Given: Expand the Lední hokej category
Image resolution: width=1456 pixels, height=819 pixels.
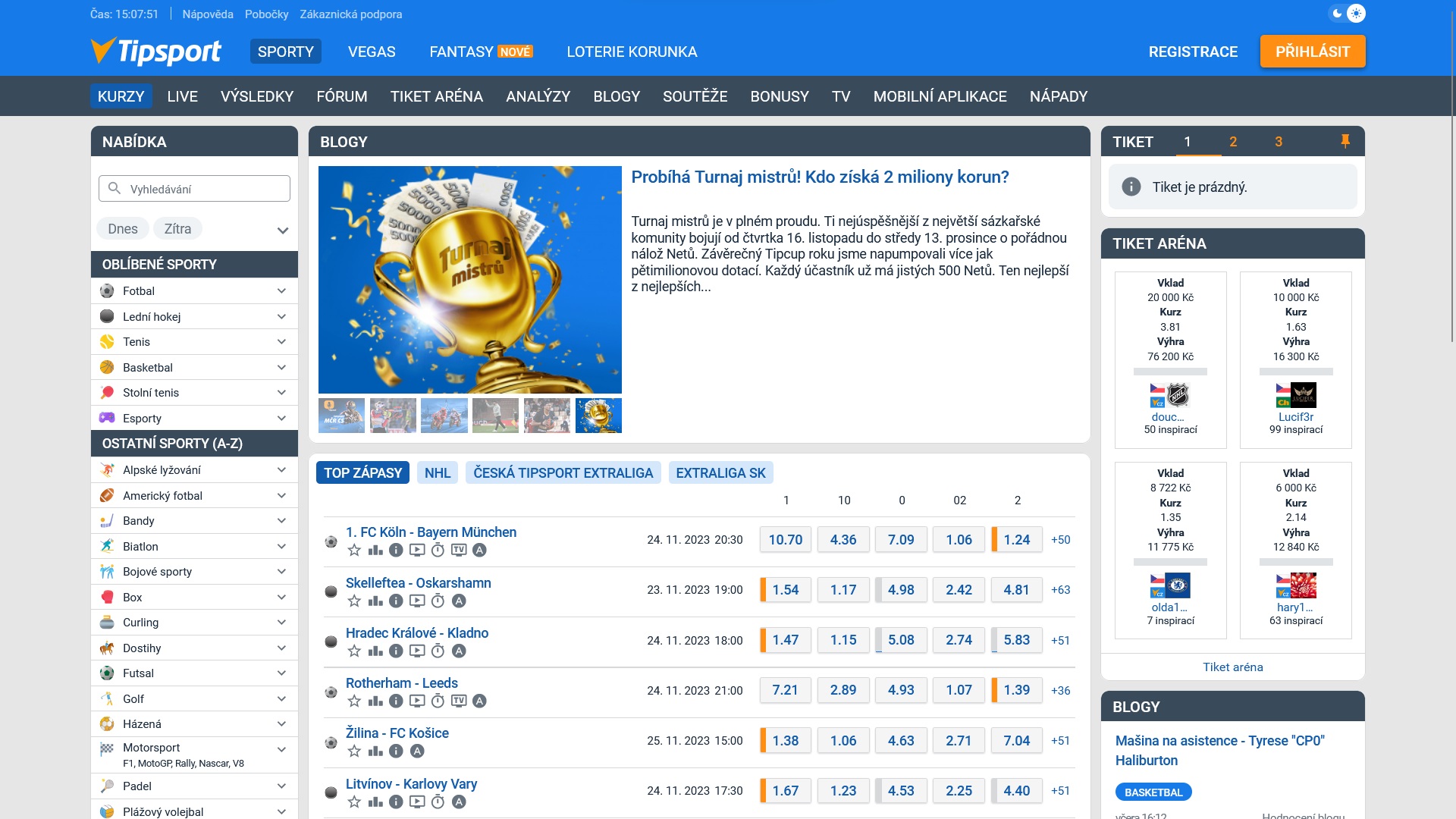Looking at the screenshot, I should click(281, 316).
